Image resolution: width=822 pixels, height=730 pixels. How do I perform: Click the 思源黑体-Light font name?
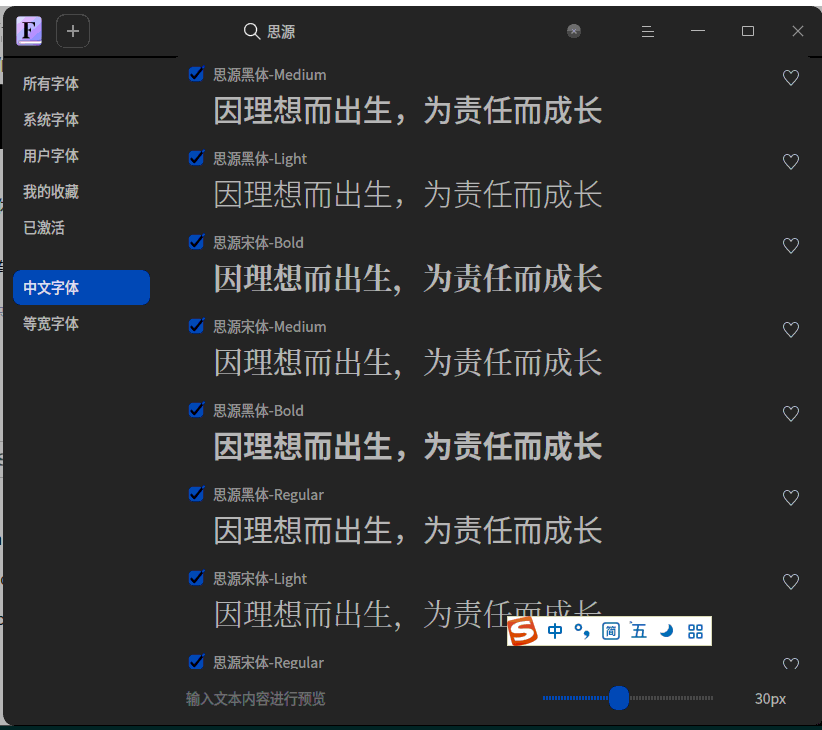click(x=259, y=159)
